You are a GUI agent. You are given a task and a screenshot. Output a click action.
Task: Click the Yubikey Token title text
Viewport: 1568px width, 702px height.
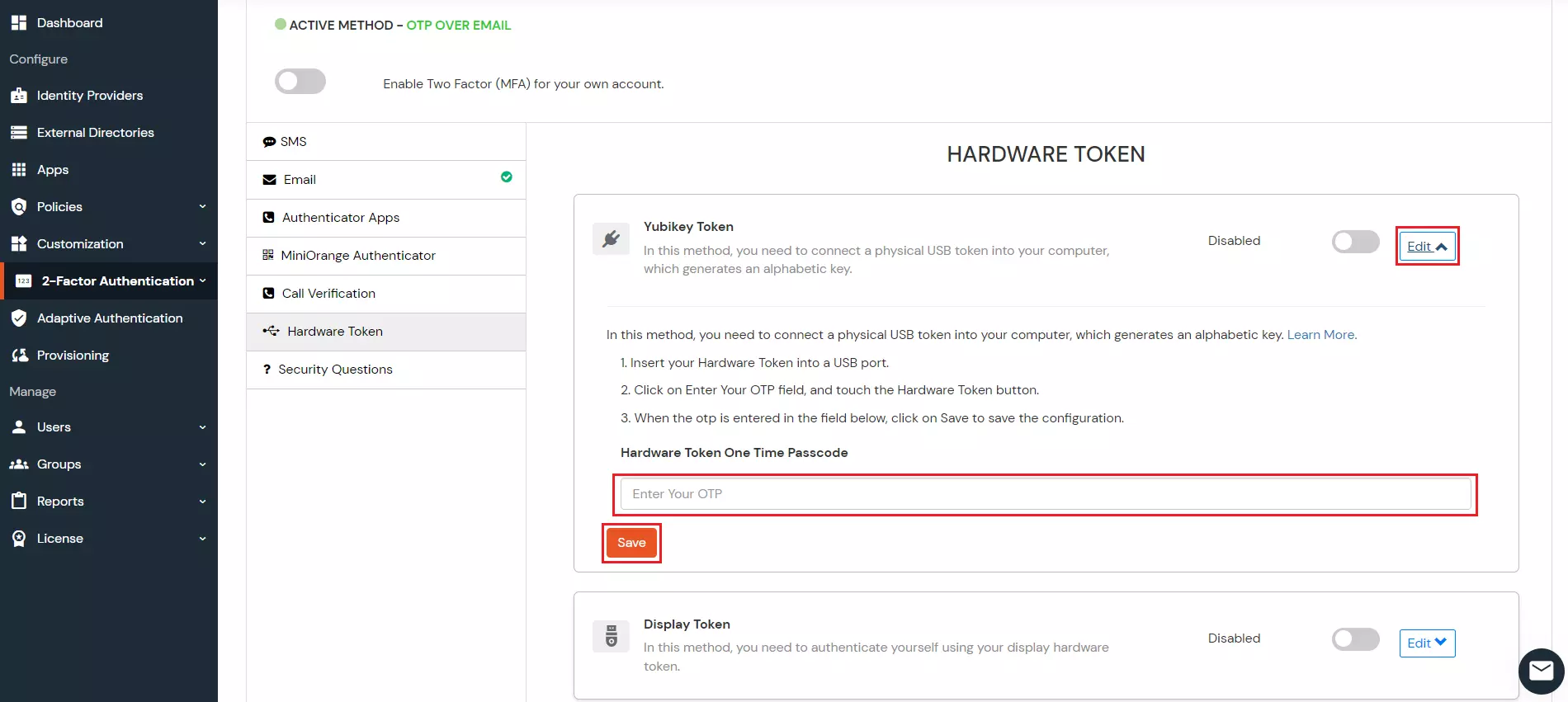[688, 227]
